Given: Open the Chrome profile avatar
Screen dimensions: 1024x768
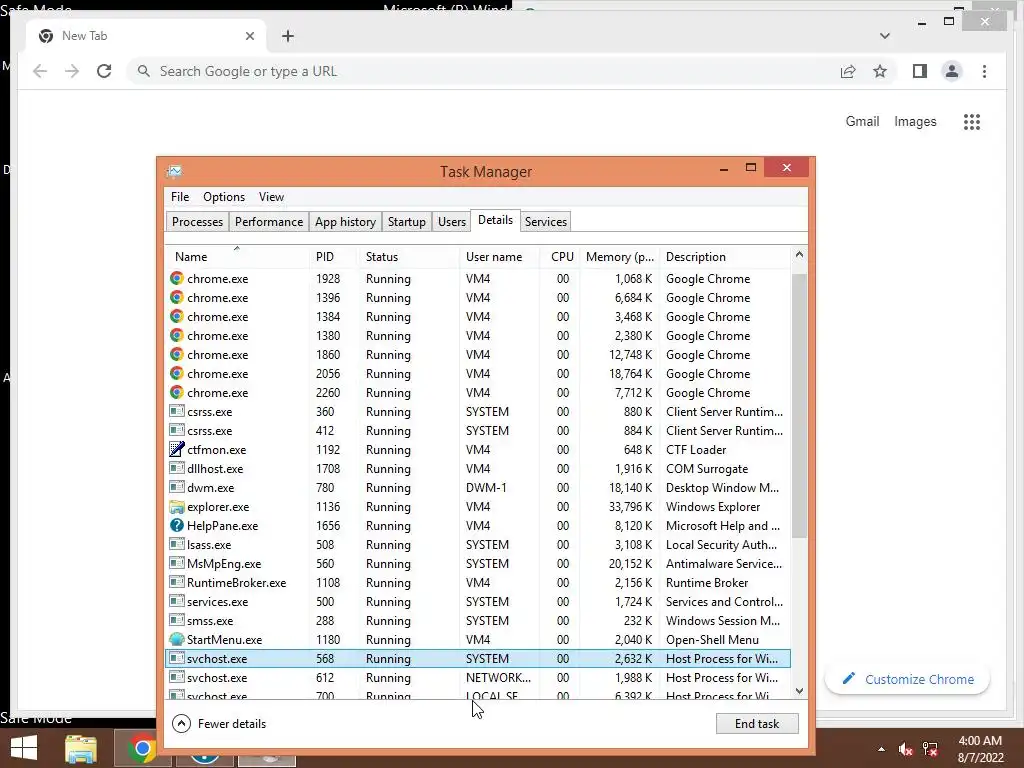Looking at the screenshot, I should (x=952, y=71).
